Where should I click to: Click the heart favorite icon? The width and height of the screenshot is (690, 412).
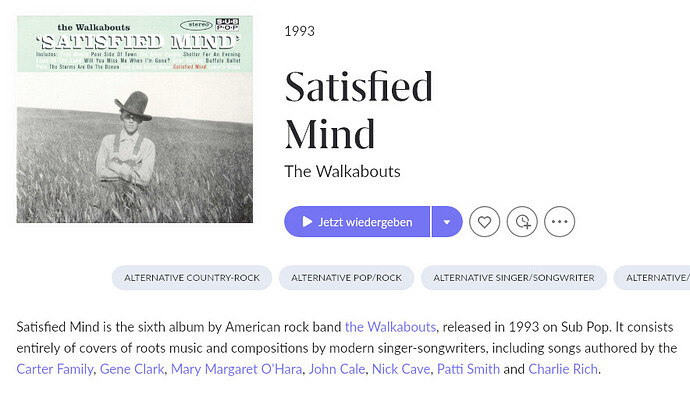(484, 222)
